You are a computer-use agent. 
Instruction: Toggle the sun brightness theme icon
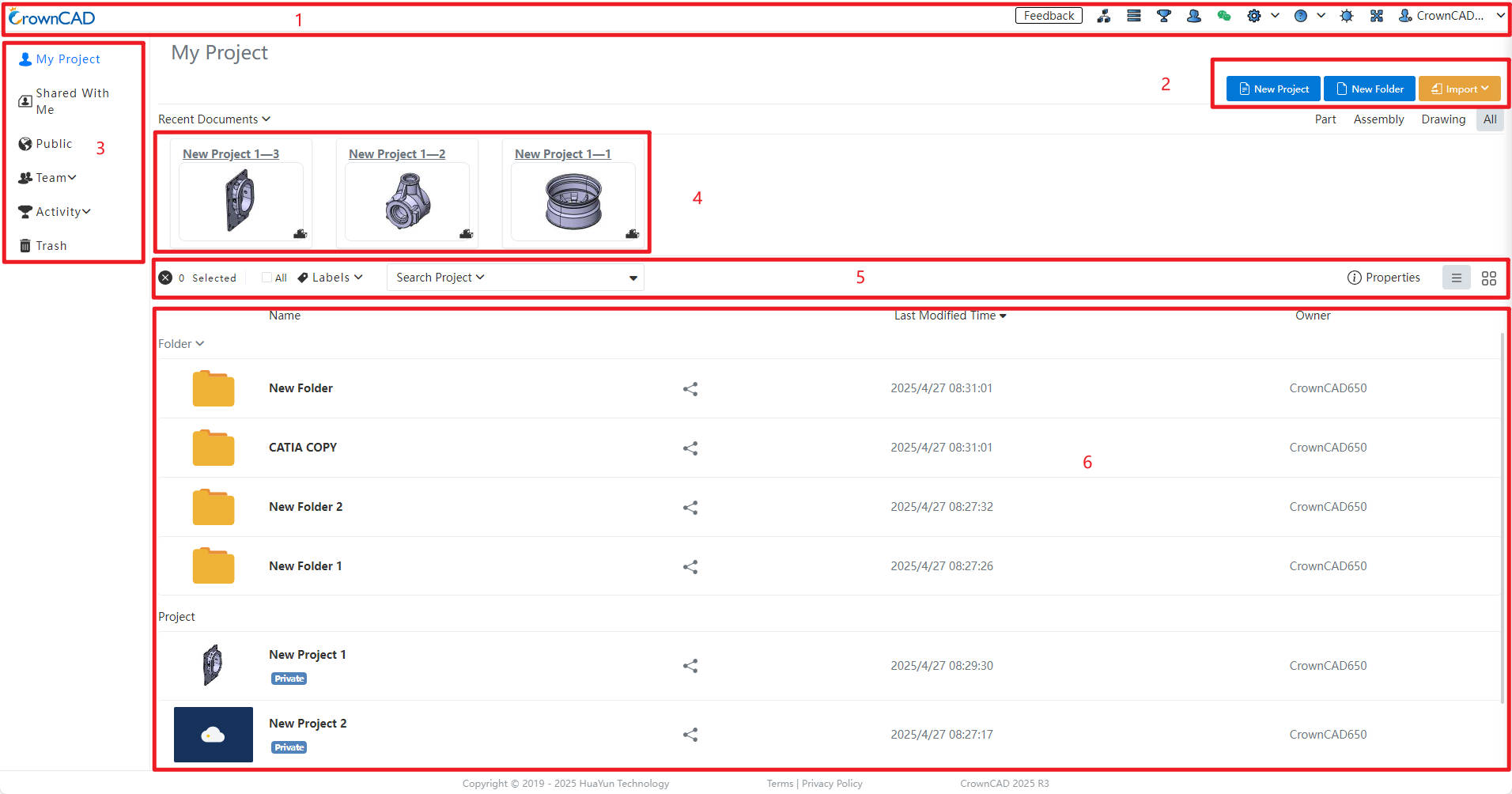tap(1347, 16)
